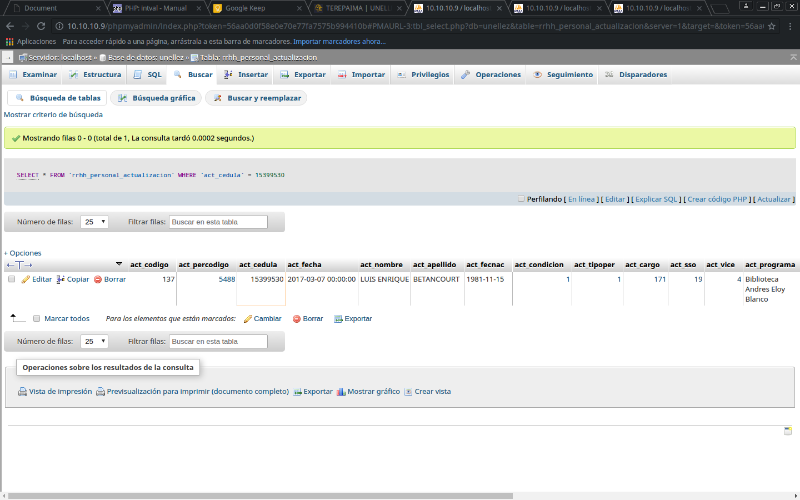Click the Copiar row icon
The width and height of the screenshot is (800, 500).
[x=60, y=279]
